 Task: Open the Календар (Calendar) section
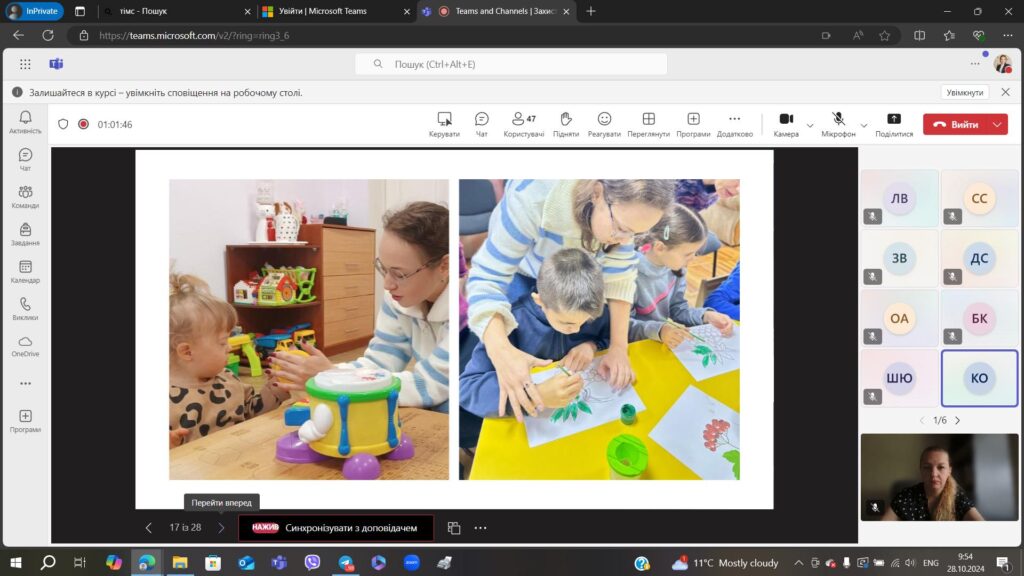tap(25, 271)
